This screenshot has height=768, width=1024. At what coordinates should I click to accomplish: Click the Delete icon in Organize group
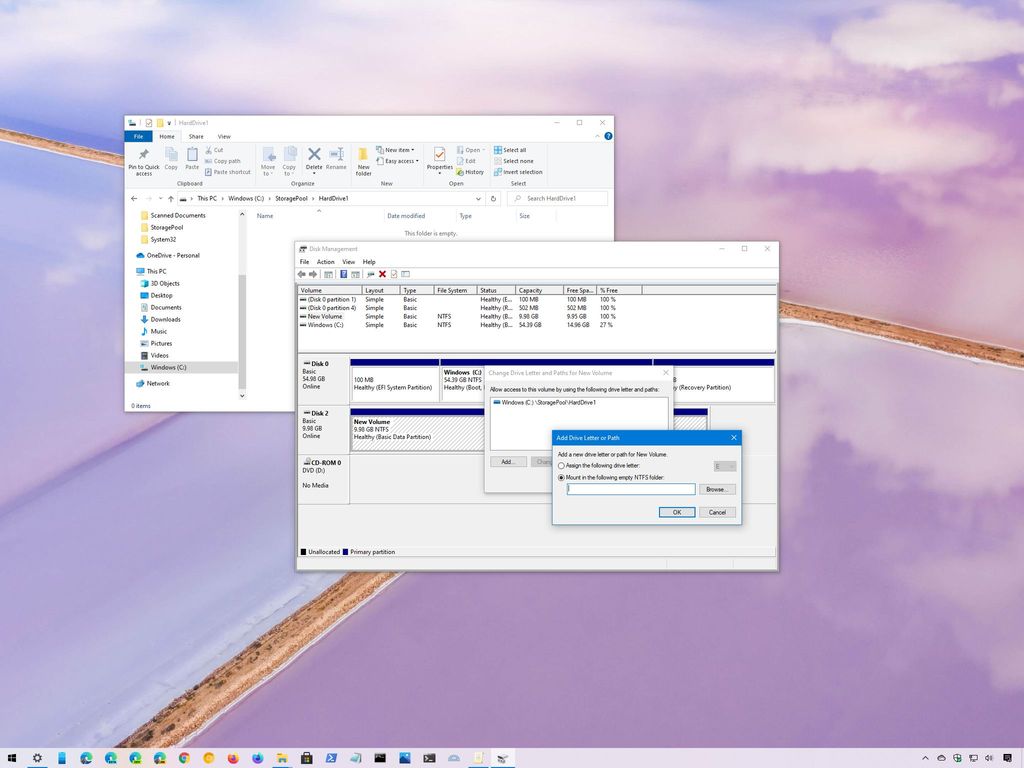(313, 159)
